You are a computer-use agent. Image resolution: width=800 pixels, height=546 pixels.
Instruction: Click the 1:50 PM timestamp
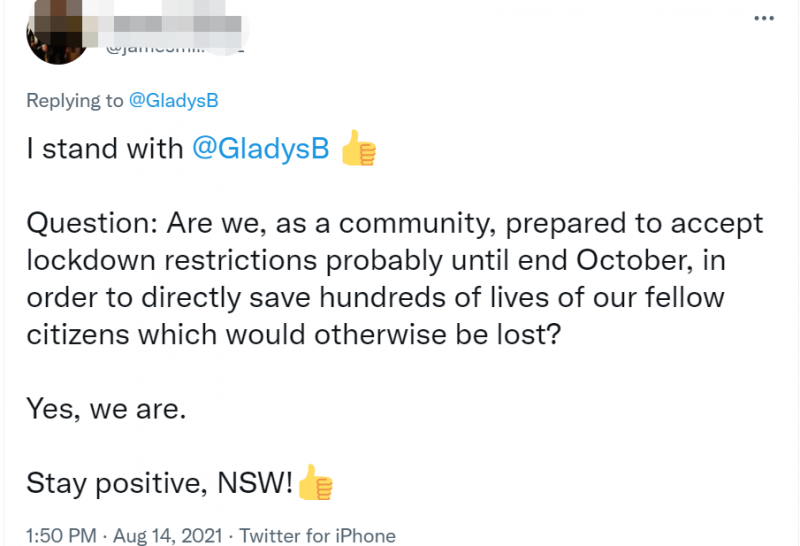(x=61, y=535)
